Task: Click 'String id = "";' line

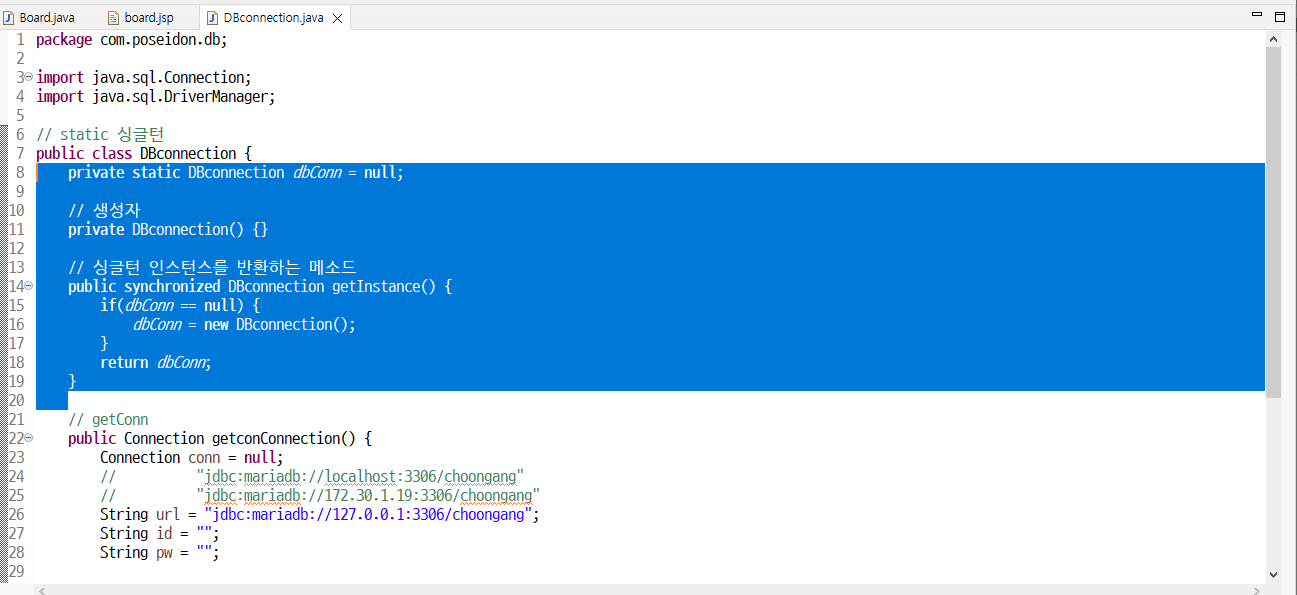Action: [160, 534]
